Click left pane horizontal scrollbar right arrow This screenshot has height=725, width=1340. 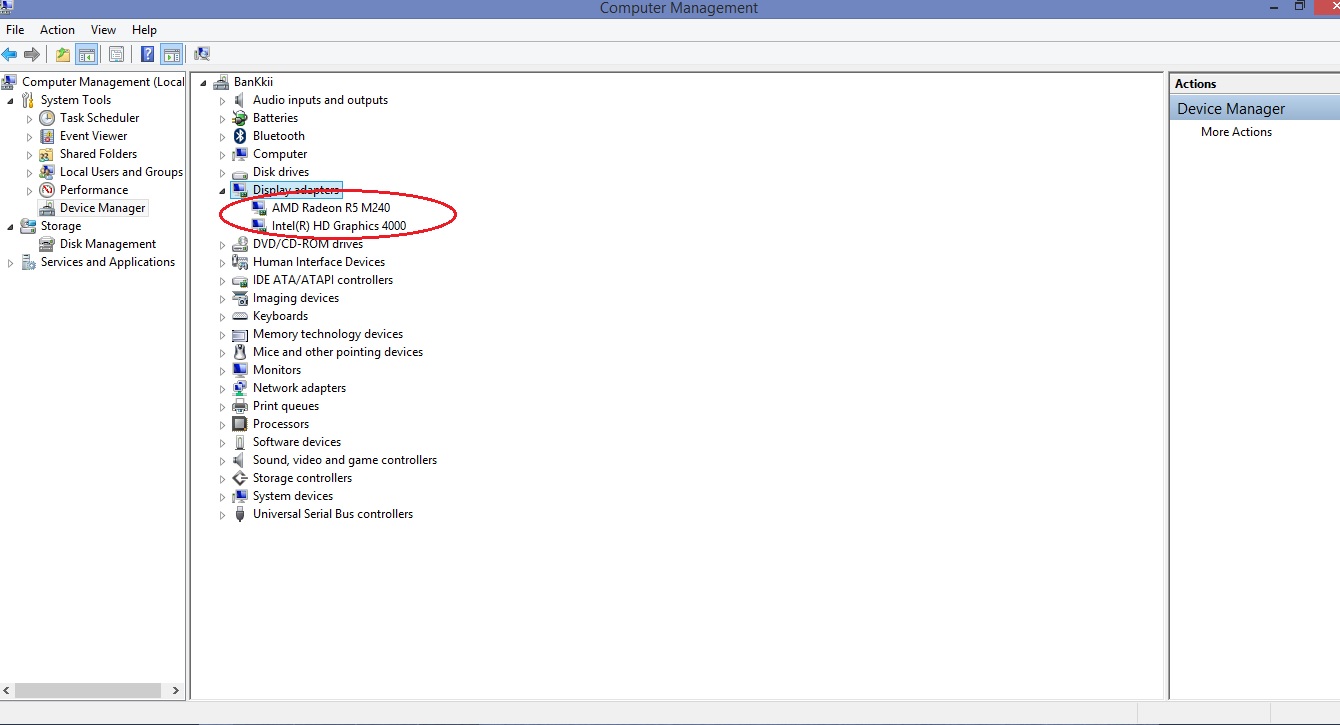tap(177, 690)
